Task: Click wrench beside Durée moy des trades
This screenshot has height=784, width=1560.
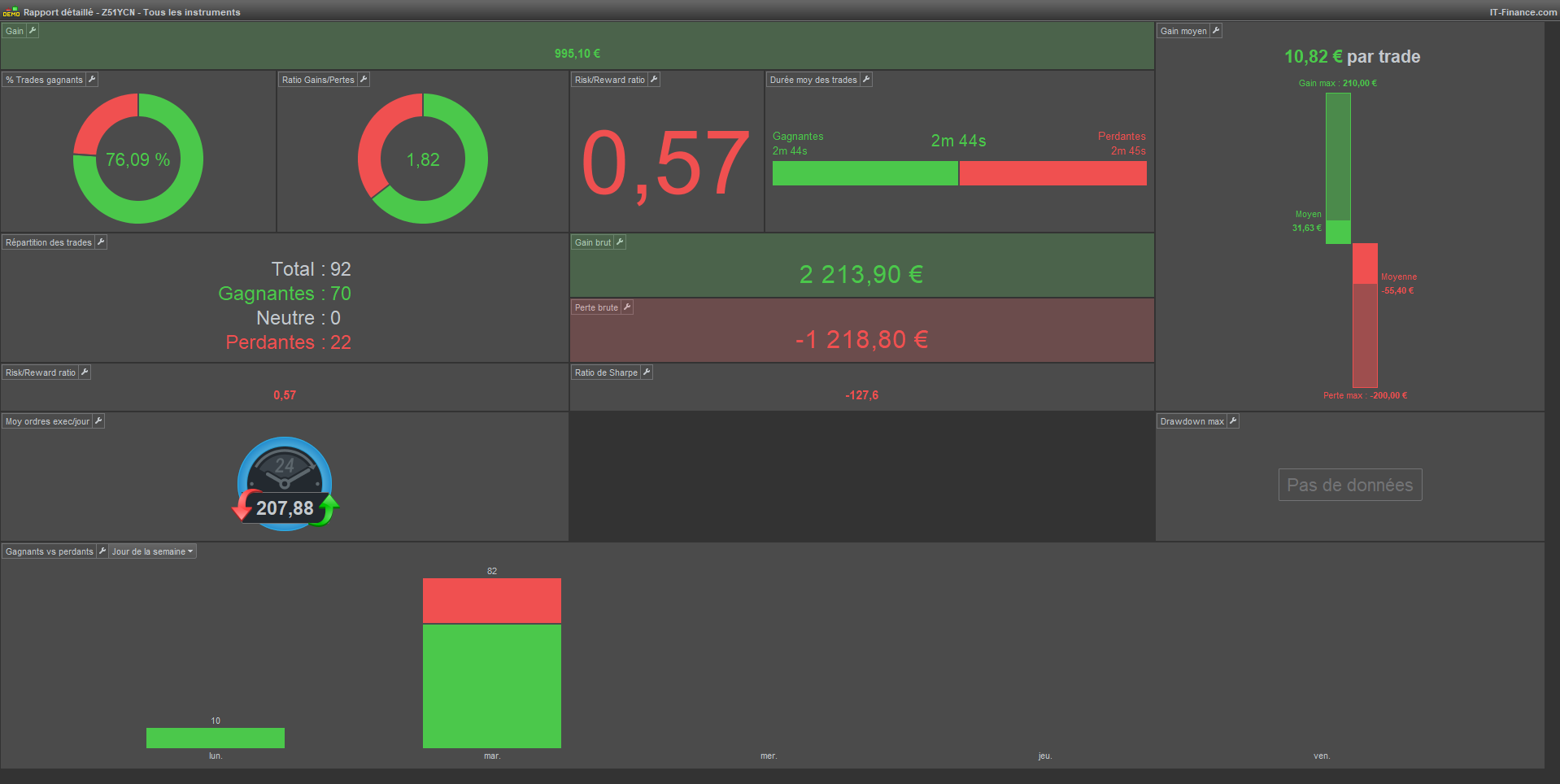Action: [866, 80]
